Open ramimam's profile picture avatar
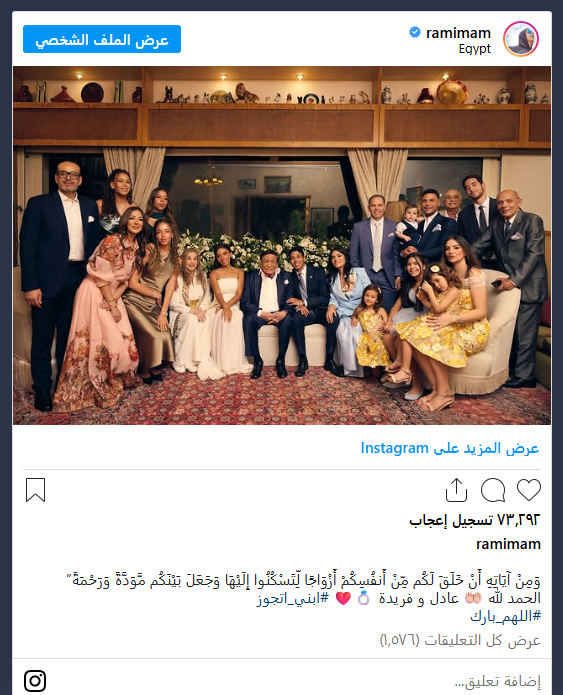This screenshot has height=695, width=563. 521,39
